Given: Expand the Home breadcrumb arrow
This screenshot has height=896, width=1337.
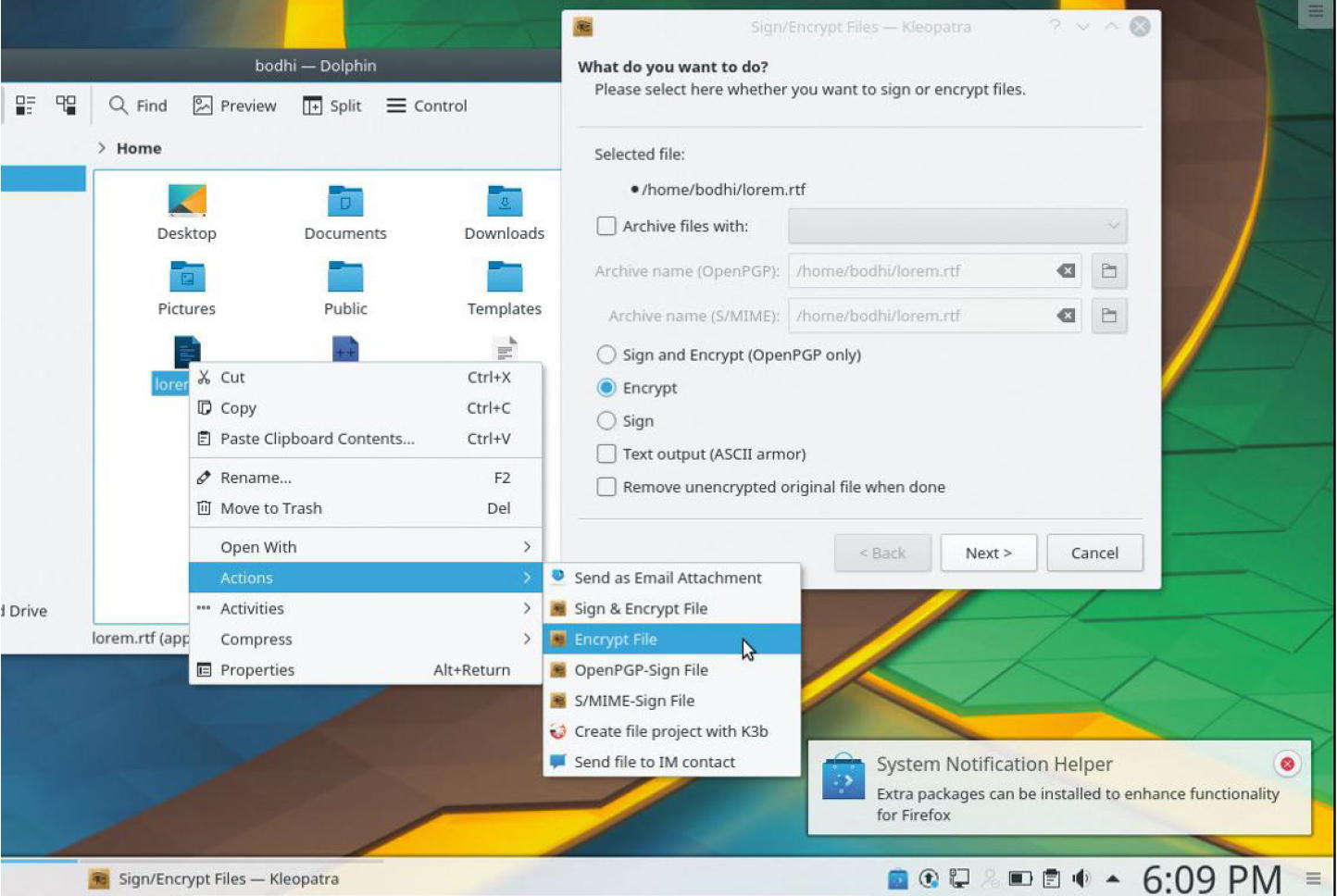Looking at the screenshot, I should [x=102, y=148].
